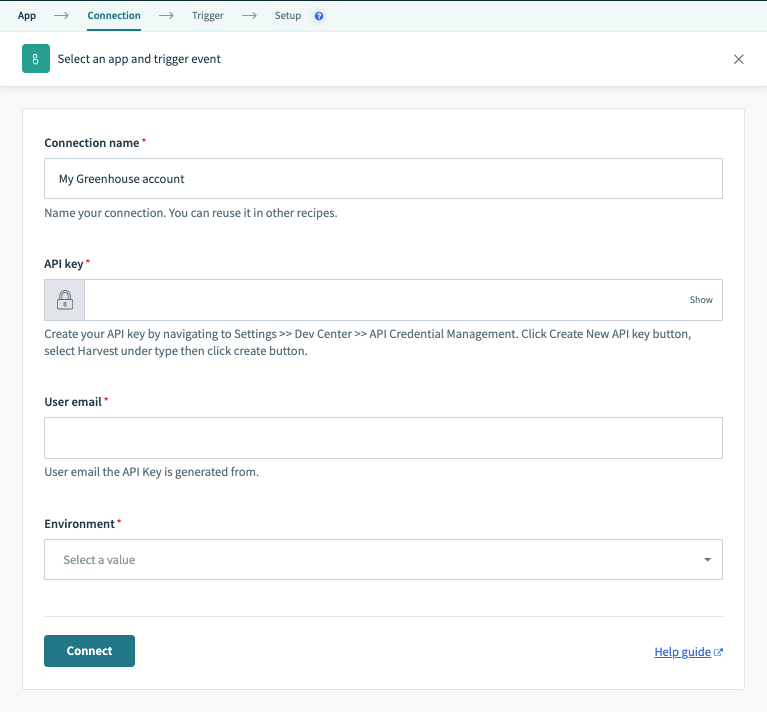Click the Greenhouse app icon in header
The height and width of the screenshot is (712, 767).
36,59
